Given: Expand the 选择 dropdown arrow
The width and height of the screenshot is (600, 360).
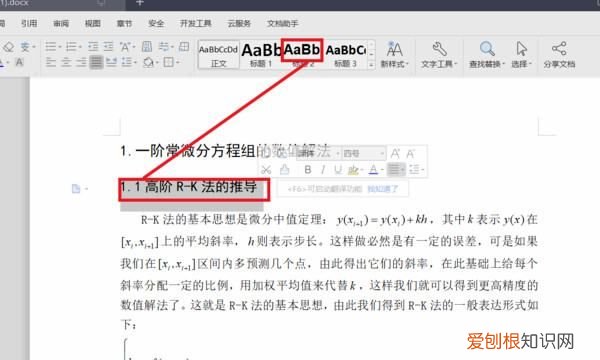Looking at the screenshot, I should click(530, 64).
